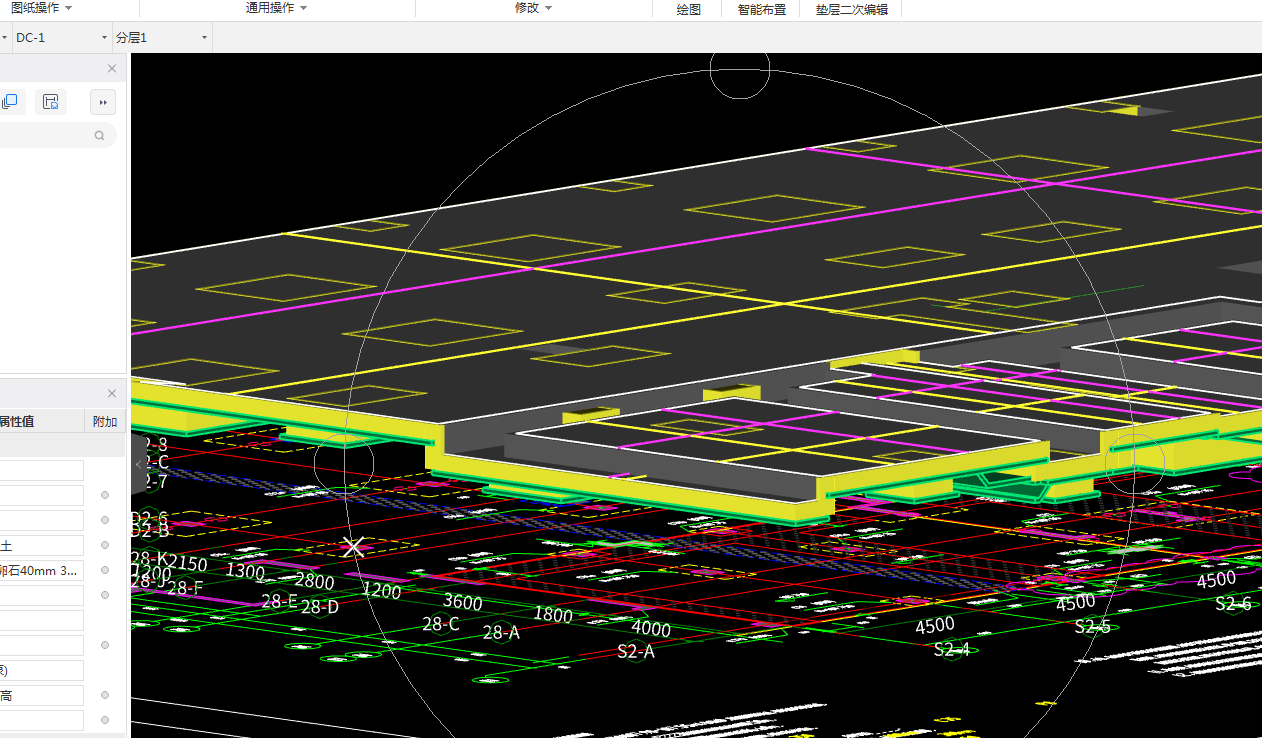
Task: Close the upper component list panel
Action: (x=112, y=69)
